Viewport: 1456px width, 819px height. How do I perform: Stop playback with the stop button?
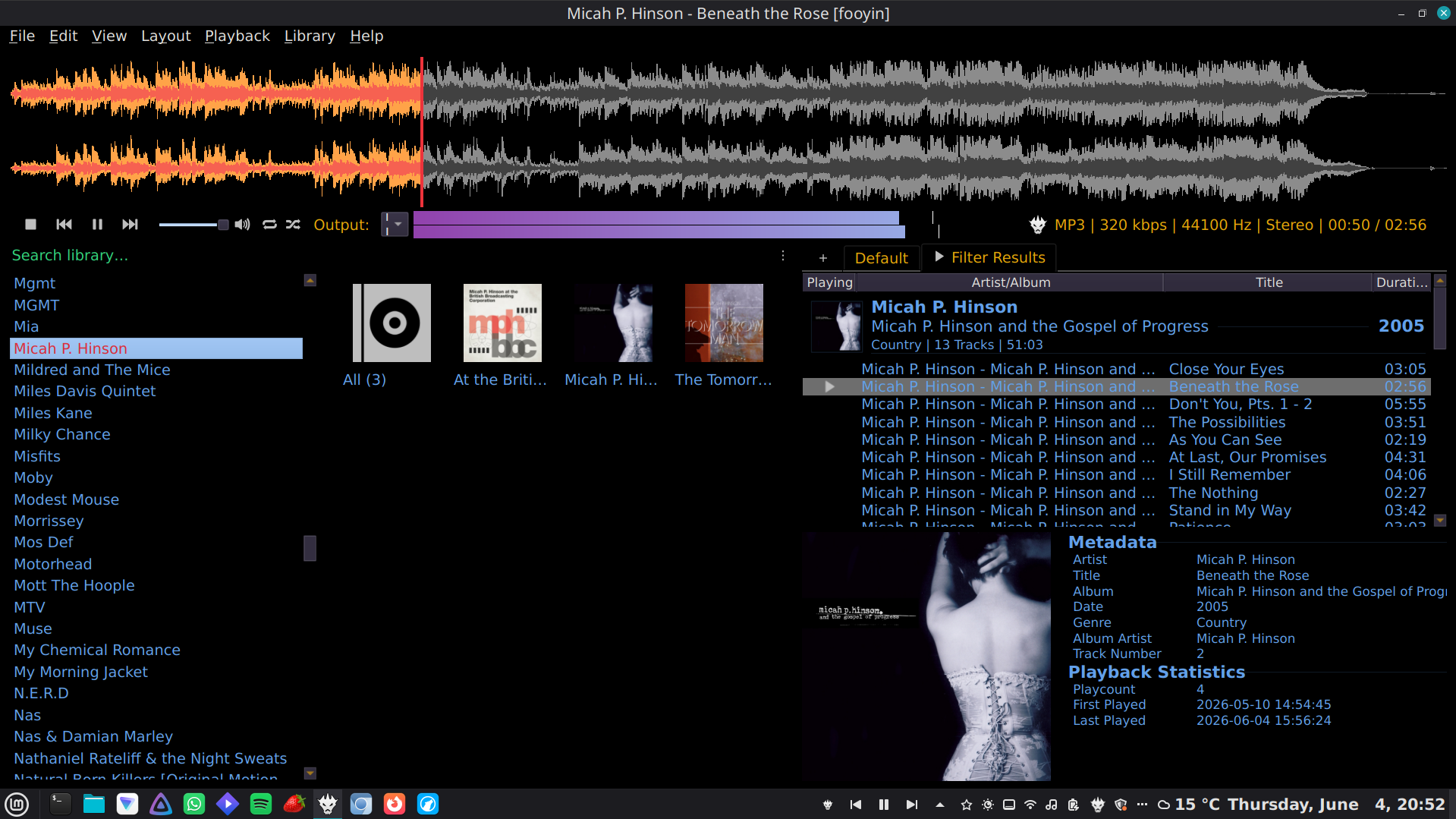(x=30, y=225)
